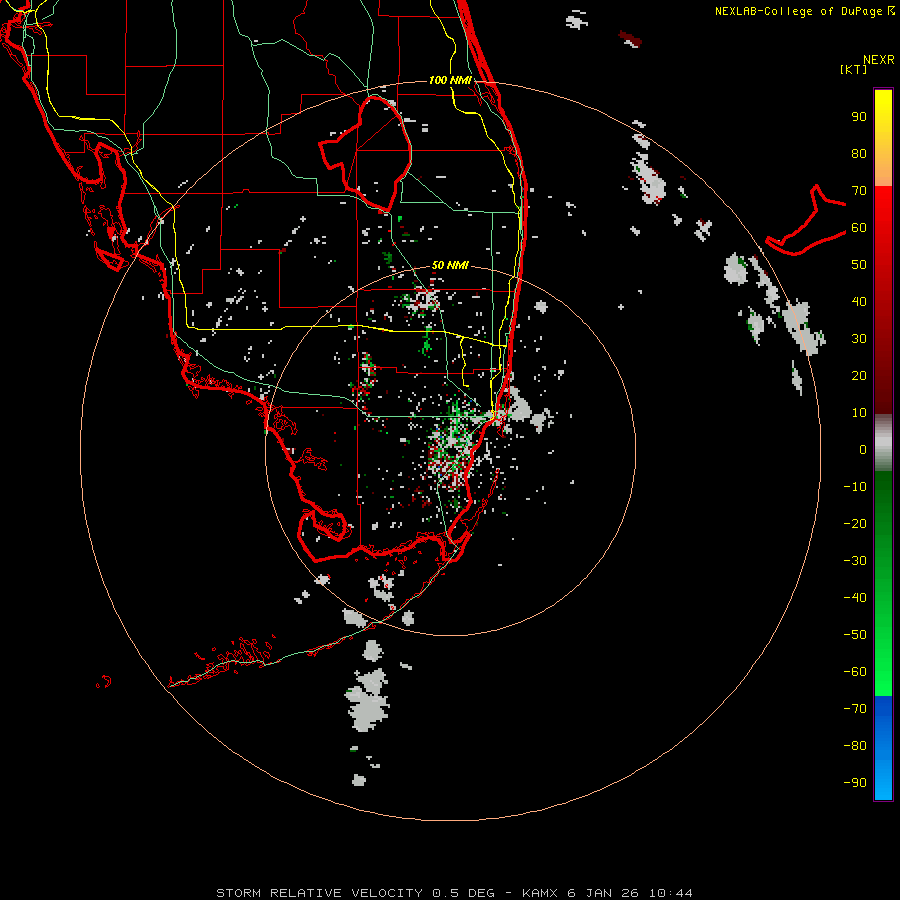
Task: Select the -20 value on the velocity scale
Action: [855, 524]
